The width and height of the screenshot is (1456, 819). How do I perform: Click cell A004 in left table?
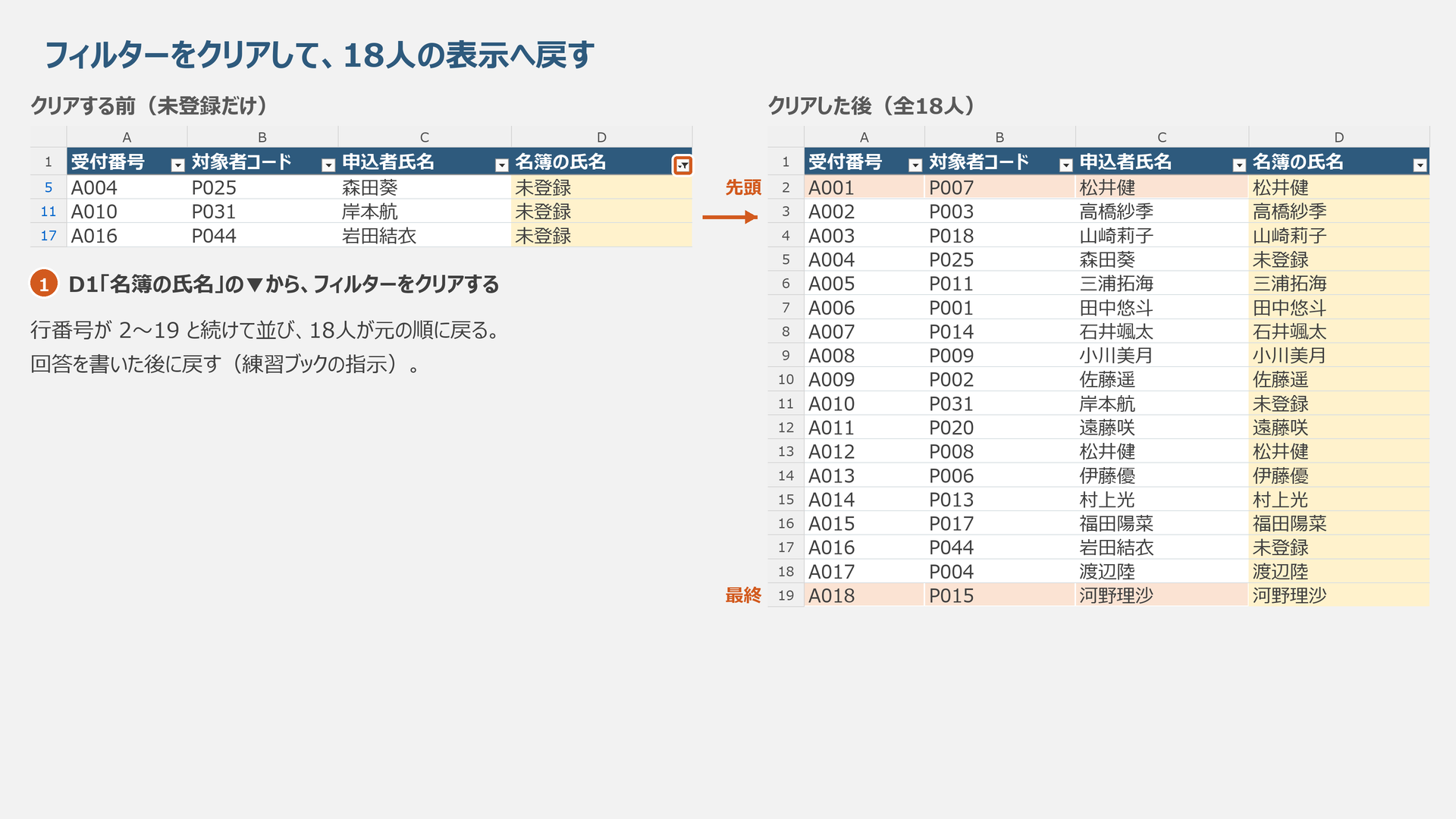click(127, 187)
